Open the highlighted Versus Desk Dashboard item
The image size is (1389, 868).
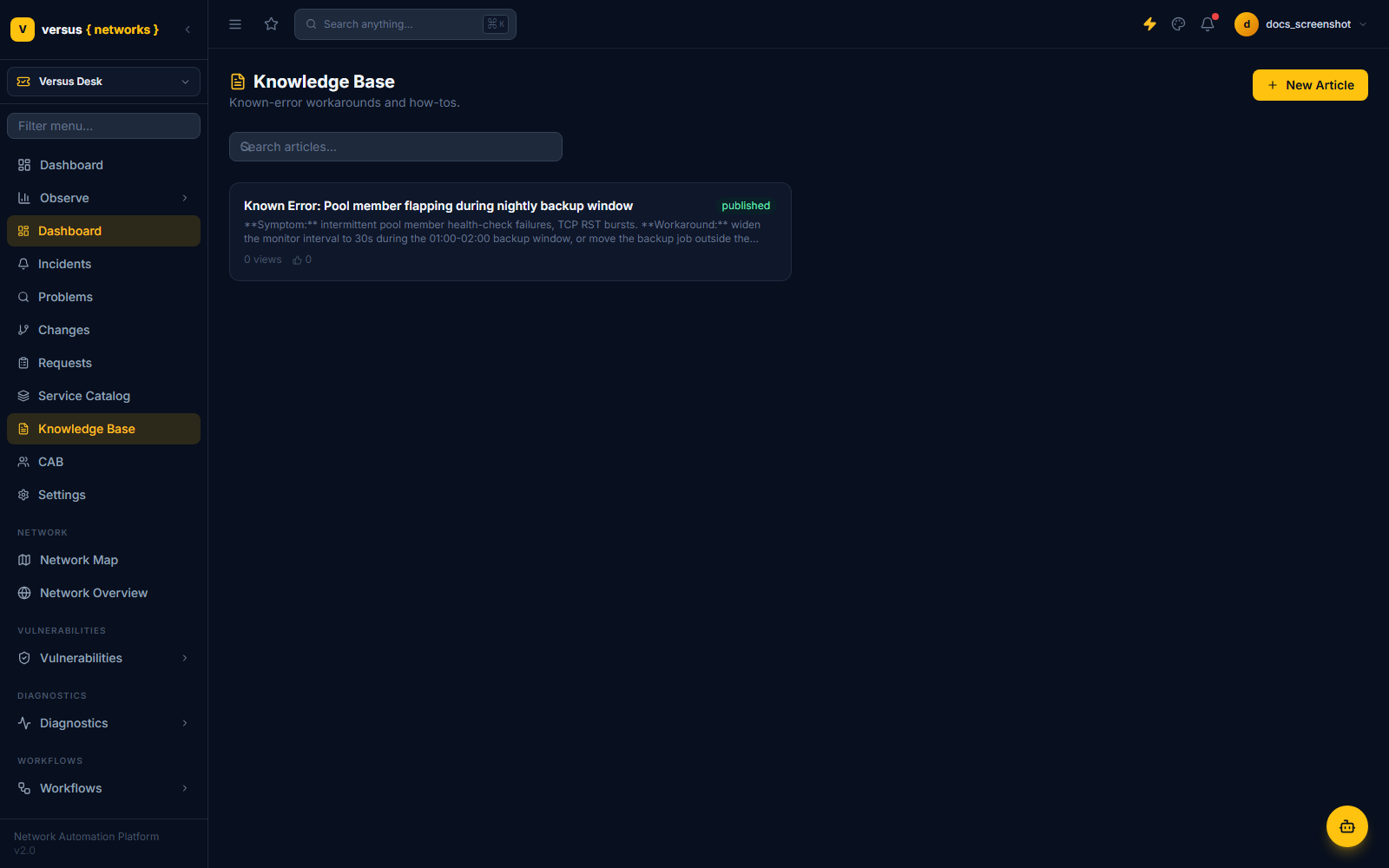(x=103, y=231)
